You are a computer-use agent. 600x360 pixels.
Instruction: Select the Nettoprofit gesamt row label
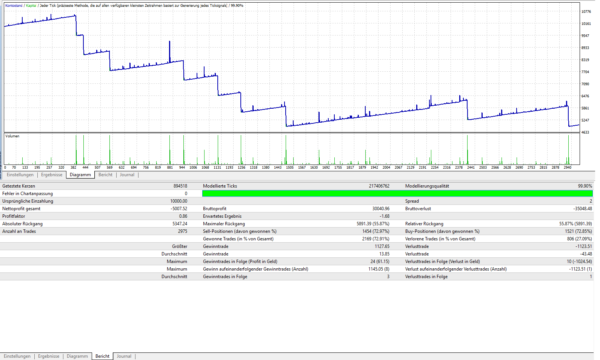[x=21, y=209]
